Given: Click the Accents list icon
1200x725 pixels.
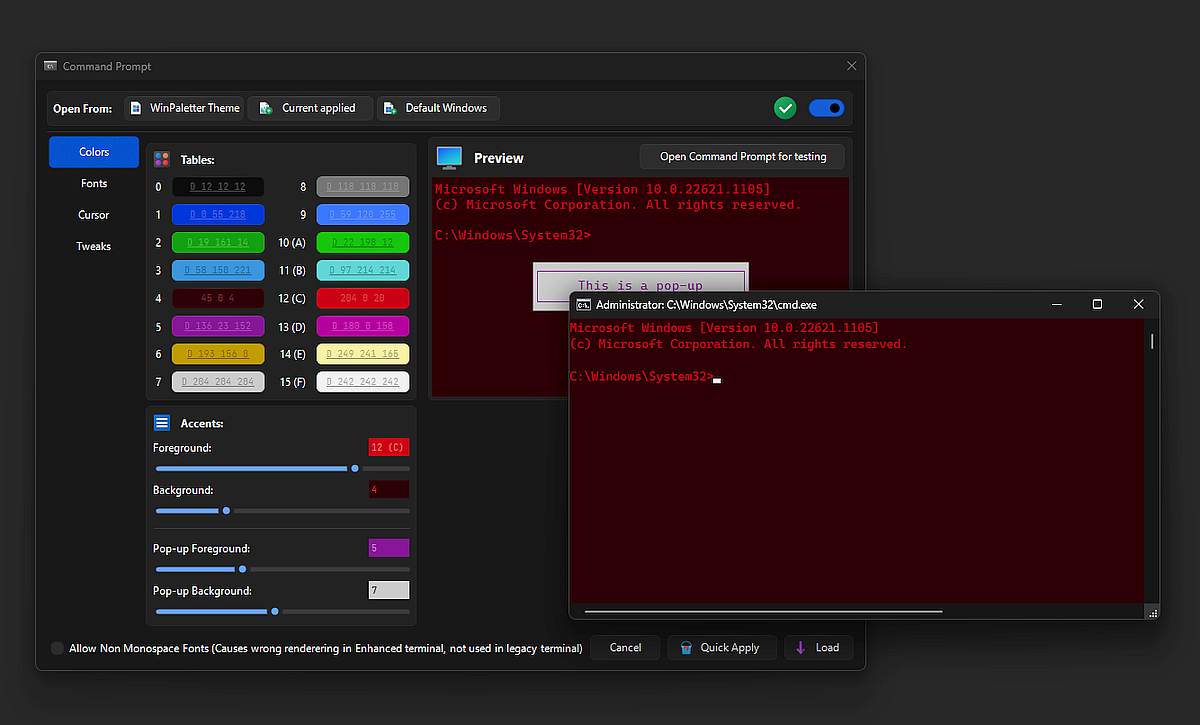Looking at the screenshot, I should pos(162,423).
